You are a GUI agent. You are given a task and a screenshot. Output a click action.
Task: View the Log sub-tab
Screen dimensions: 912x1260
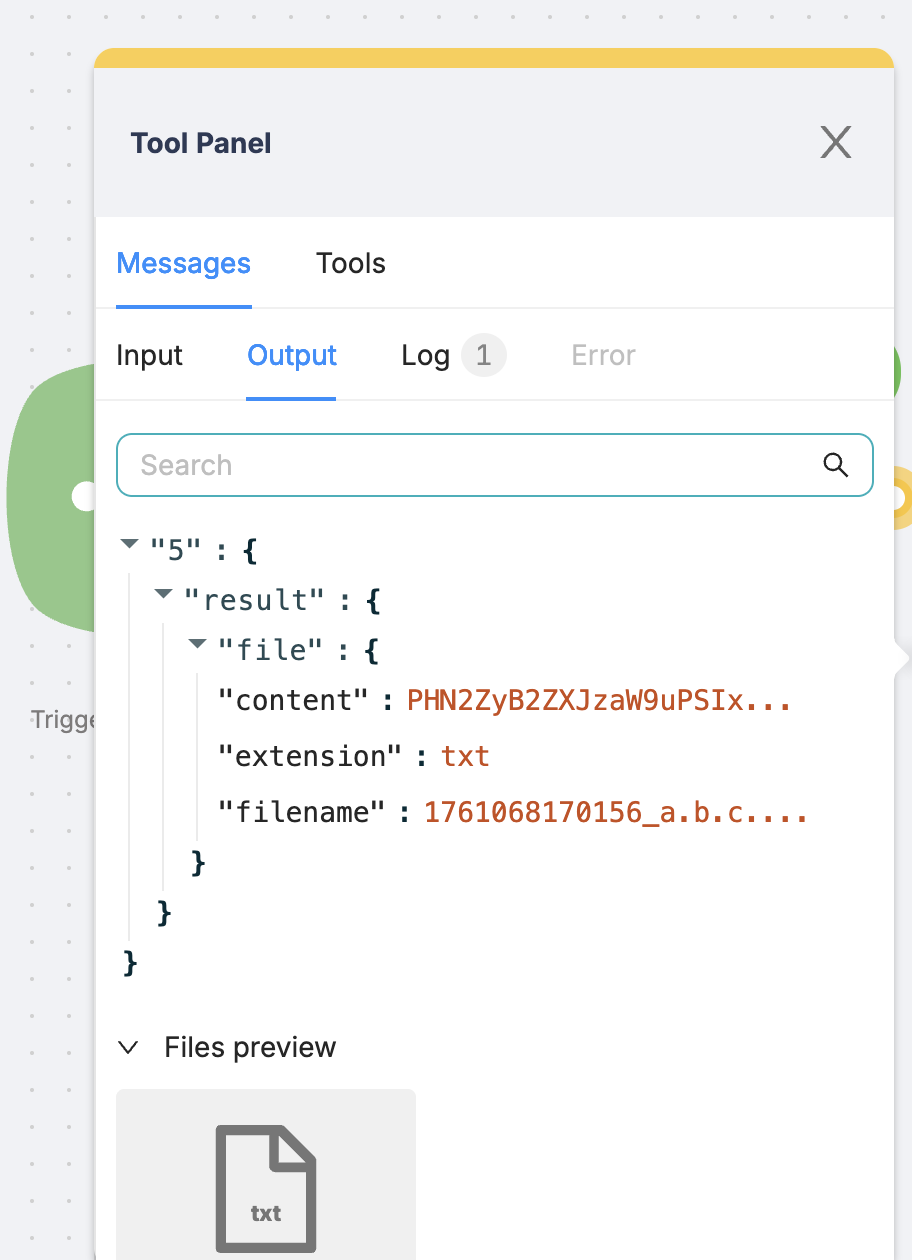pyautogui.click(x=425, y=355)
